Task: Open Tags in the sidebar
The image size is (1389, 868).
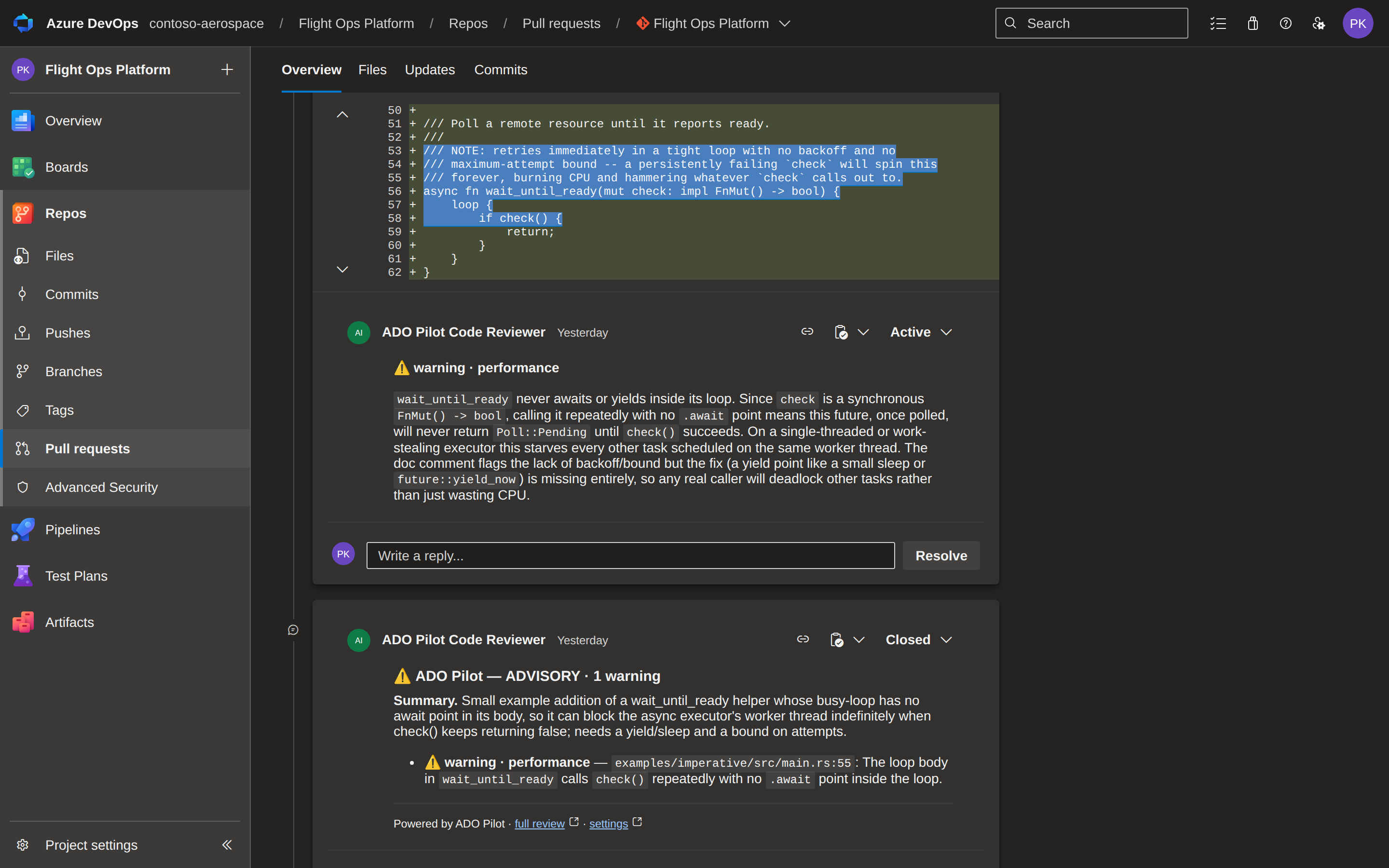Action: click(x=125, y=410)
